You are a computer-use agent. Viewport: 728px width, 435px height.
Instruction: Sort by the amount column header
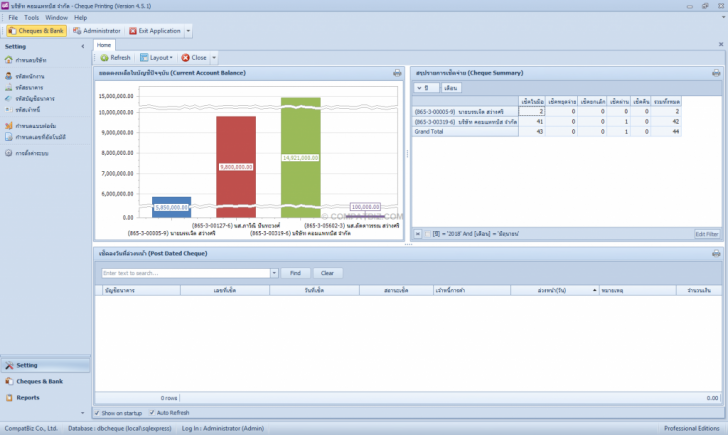tap(698, 290)
